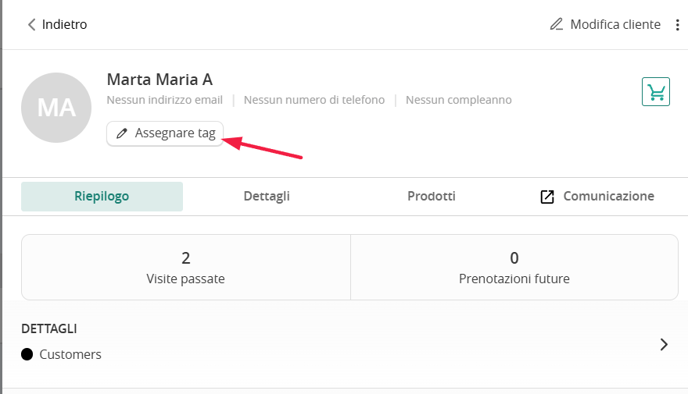Expand DETTAGLI section with right chevron

click(x=664, y=344)
